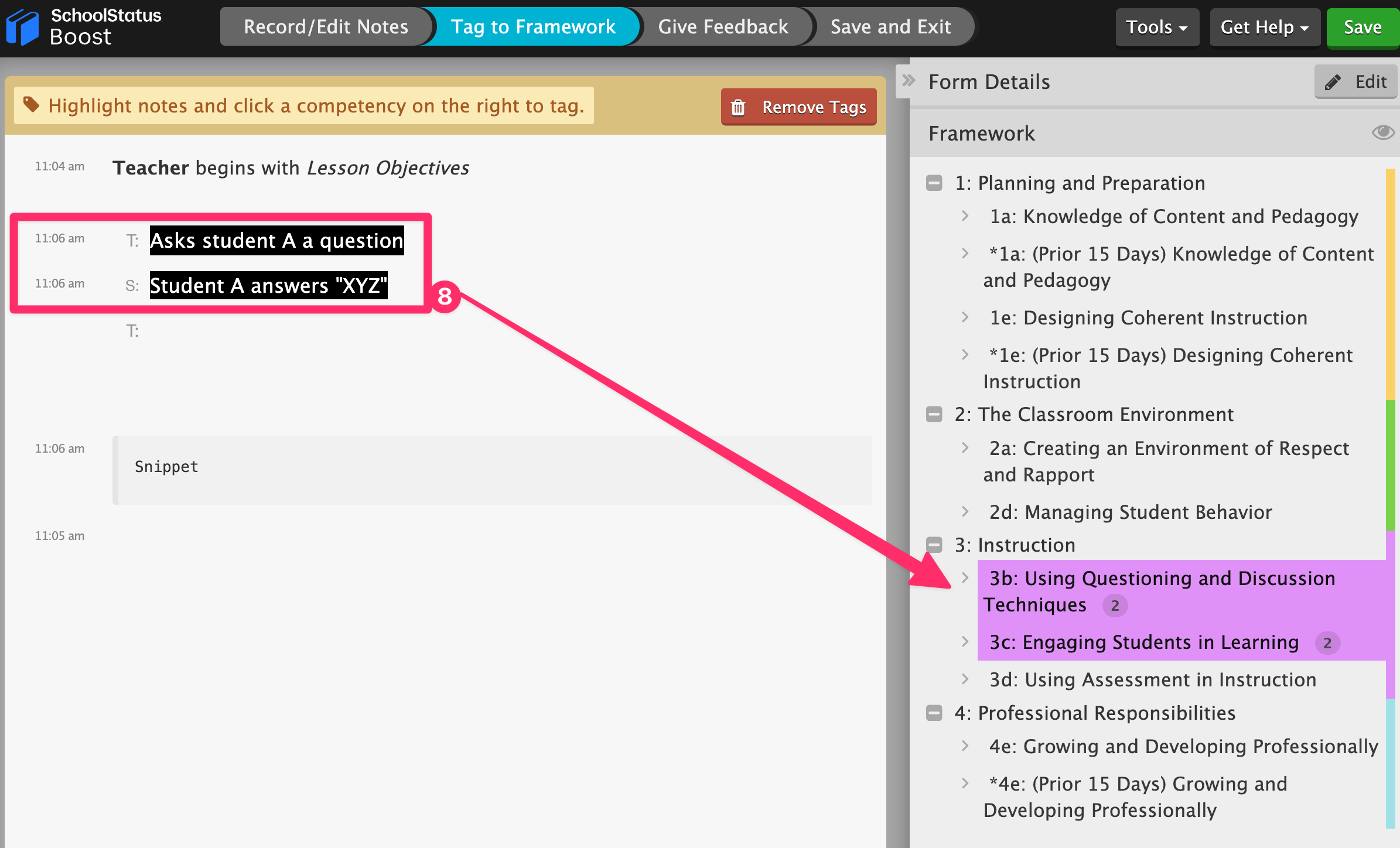Tag to 1e: Designing Coherent Instruction
1400x848 pixels.
[1148, 317]
